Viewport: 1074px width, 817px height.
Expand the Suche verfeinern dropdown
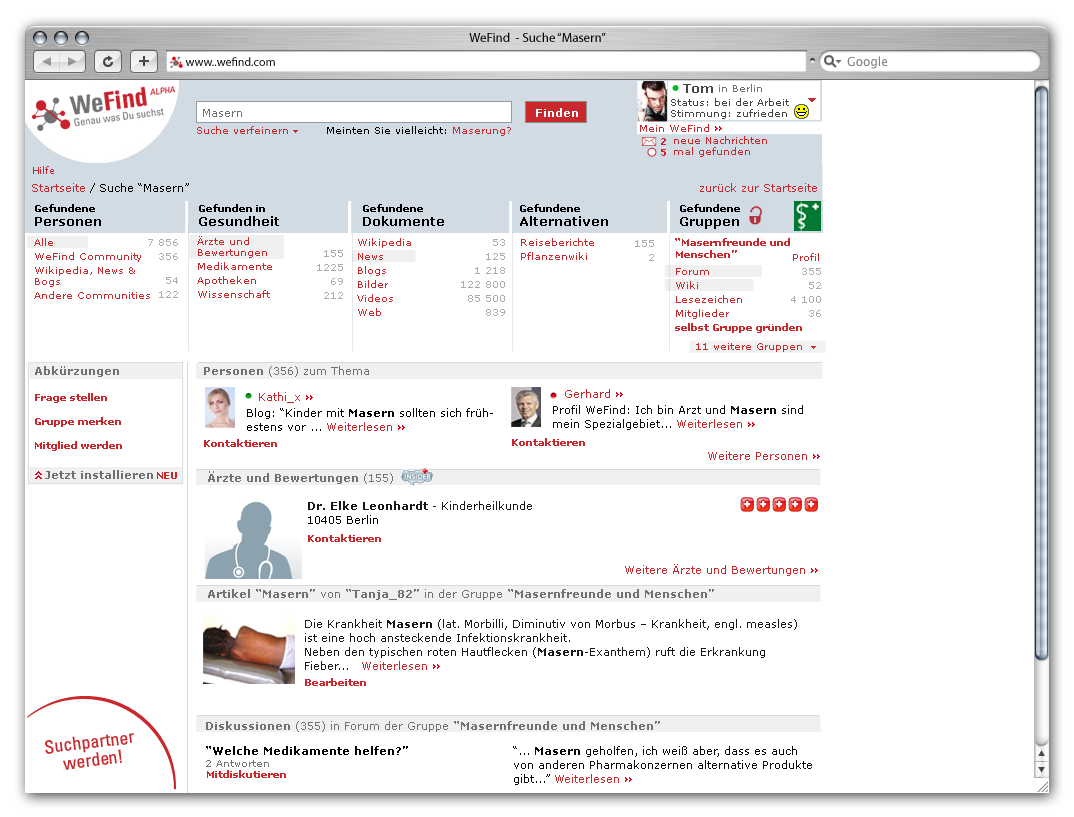[247, 131]
